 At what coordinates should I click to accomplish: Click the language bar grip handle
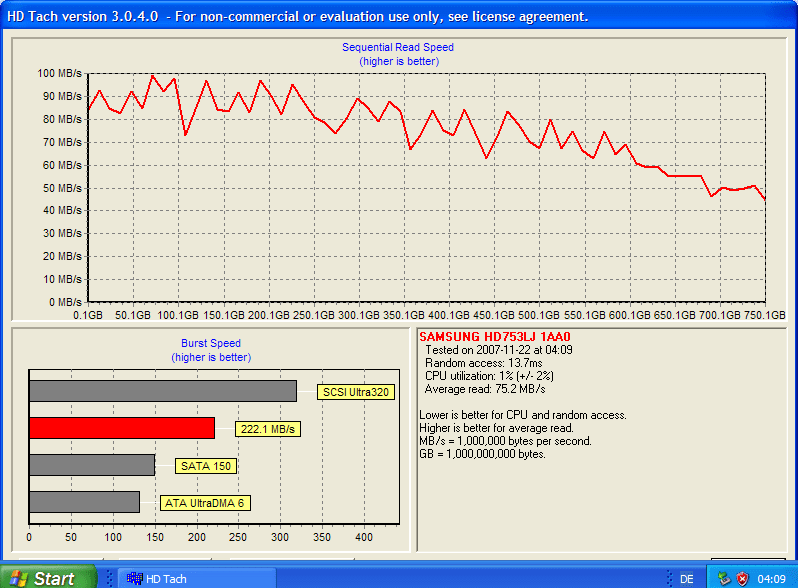[x=669, y=578]
